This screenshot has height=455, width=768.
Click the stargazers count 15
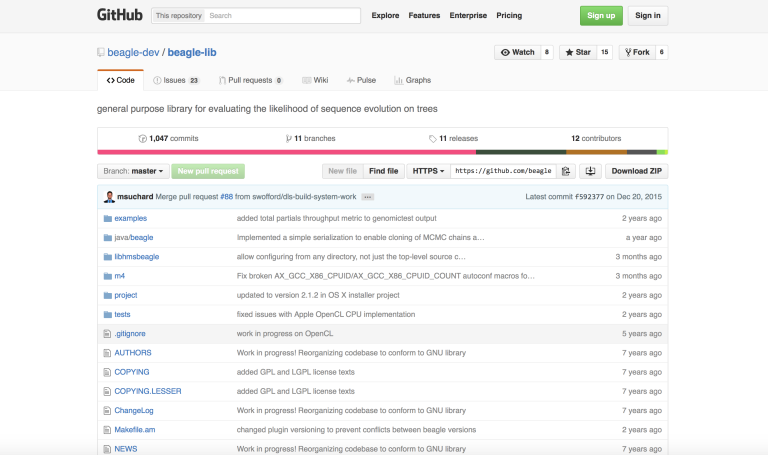[604, 52]
